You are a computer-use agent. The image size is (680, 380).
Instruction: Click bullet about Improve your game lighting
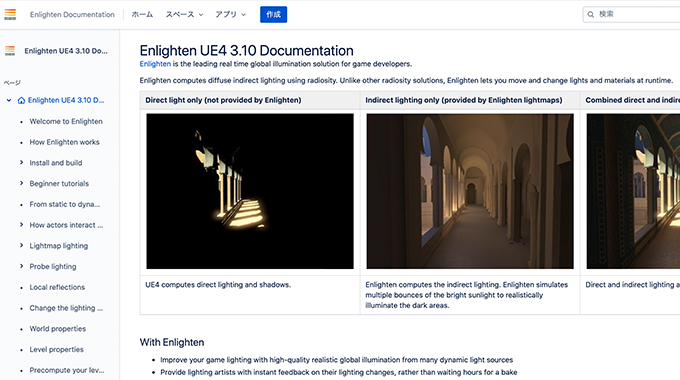point(337,360)
